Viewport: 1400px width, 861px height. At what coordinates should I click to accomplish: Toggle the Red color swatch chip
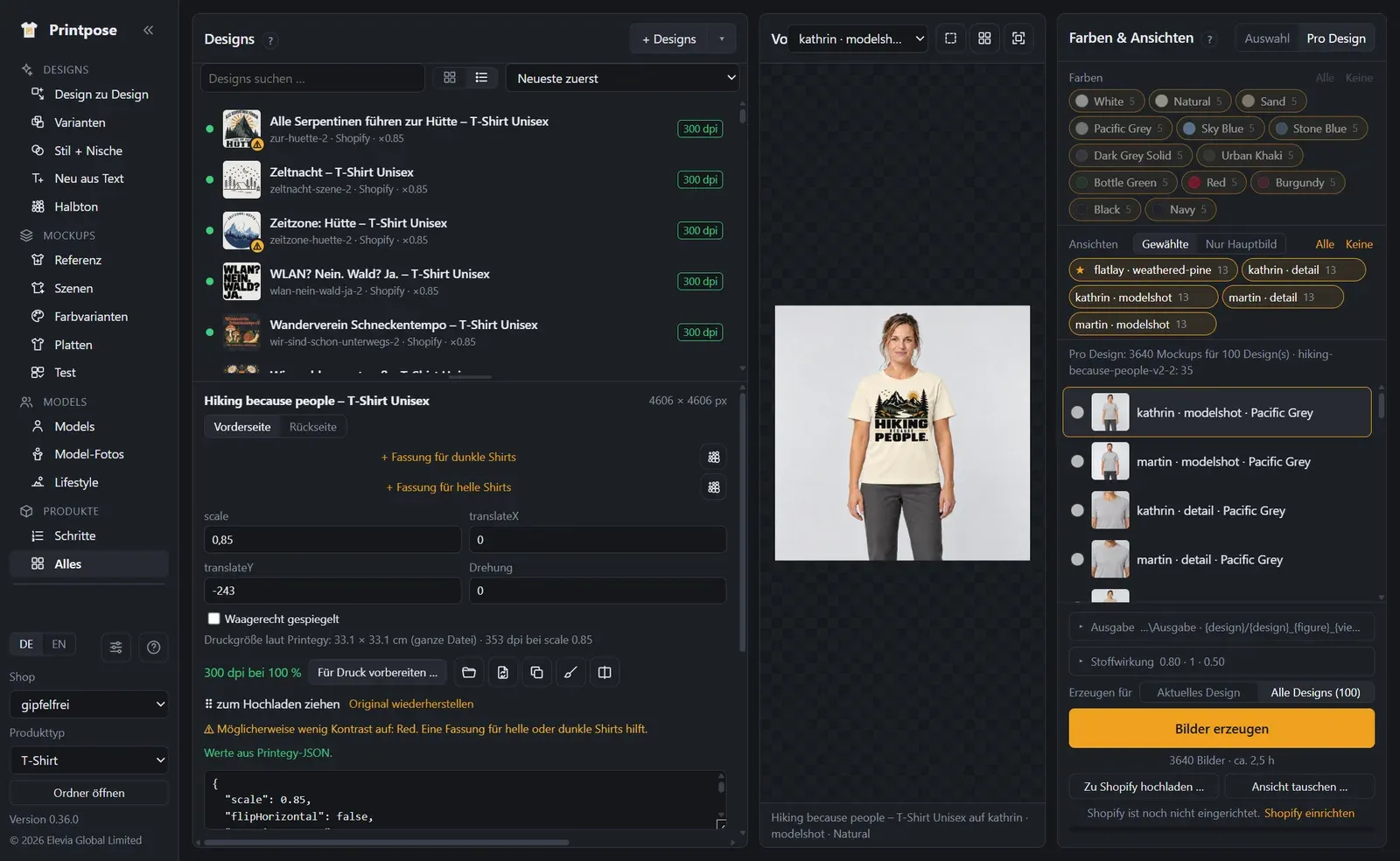[x=1213, y=182]
